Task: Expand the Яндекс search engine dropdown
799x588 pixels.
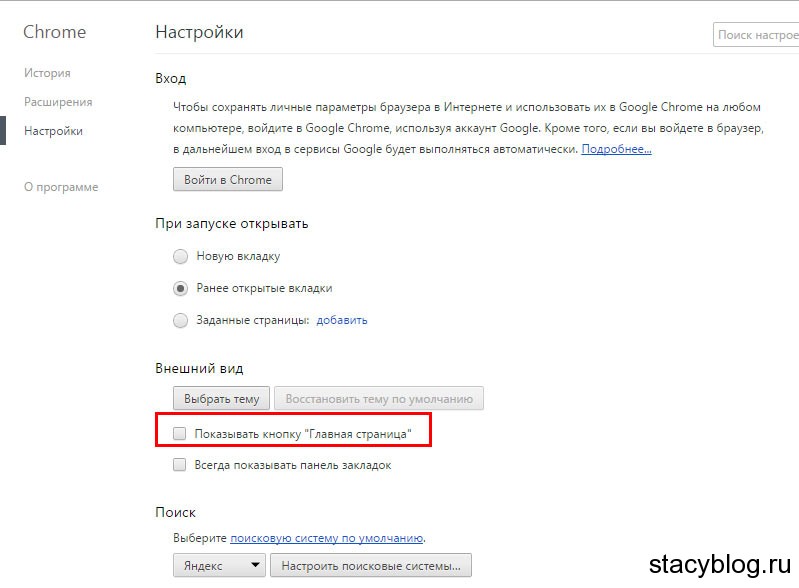Action: point(219,566)
